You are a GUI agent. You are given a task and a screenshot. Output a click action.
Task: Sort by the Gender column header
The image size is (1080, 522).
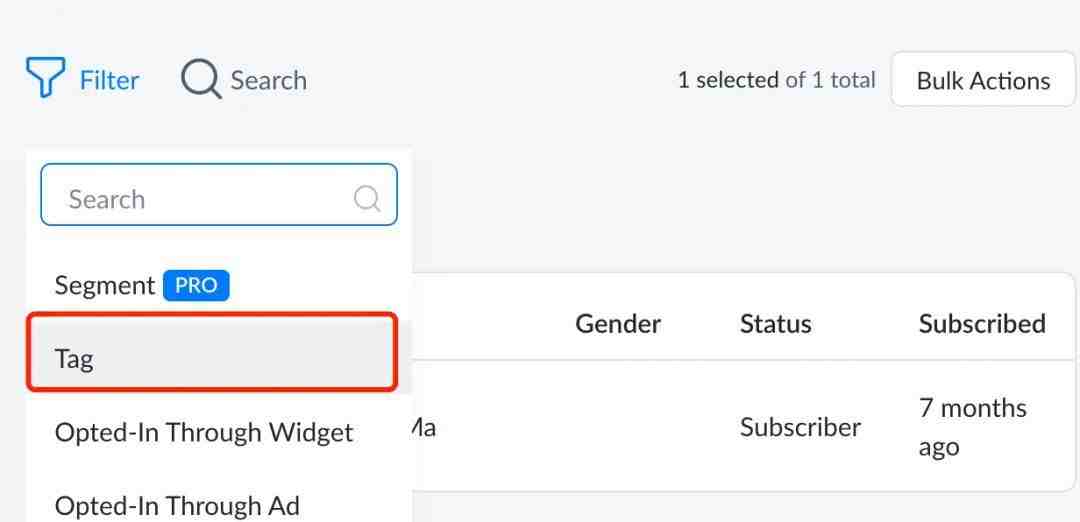tap(618, 324)
